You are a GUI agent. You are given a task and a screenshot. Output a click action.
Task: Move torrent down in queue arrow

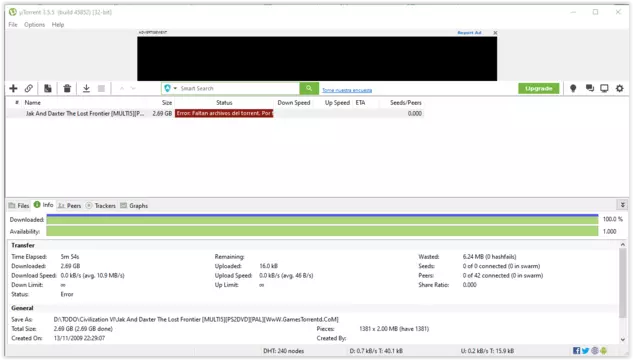pos(133,88)
